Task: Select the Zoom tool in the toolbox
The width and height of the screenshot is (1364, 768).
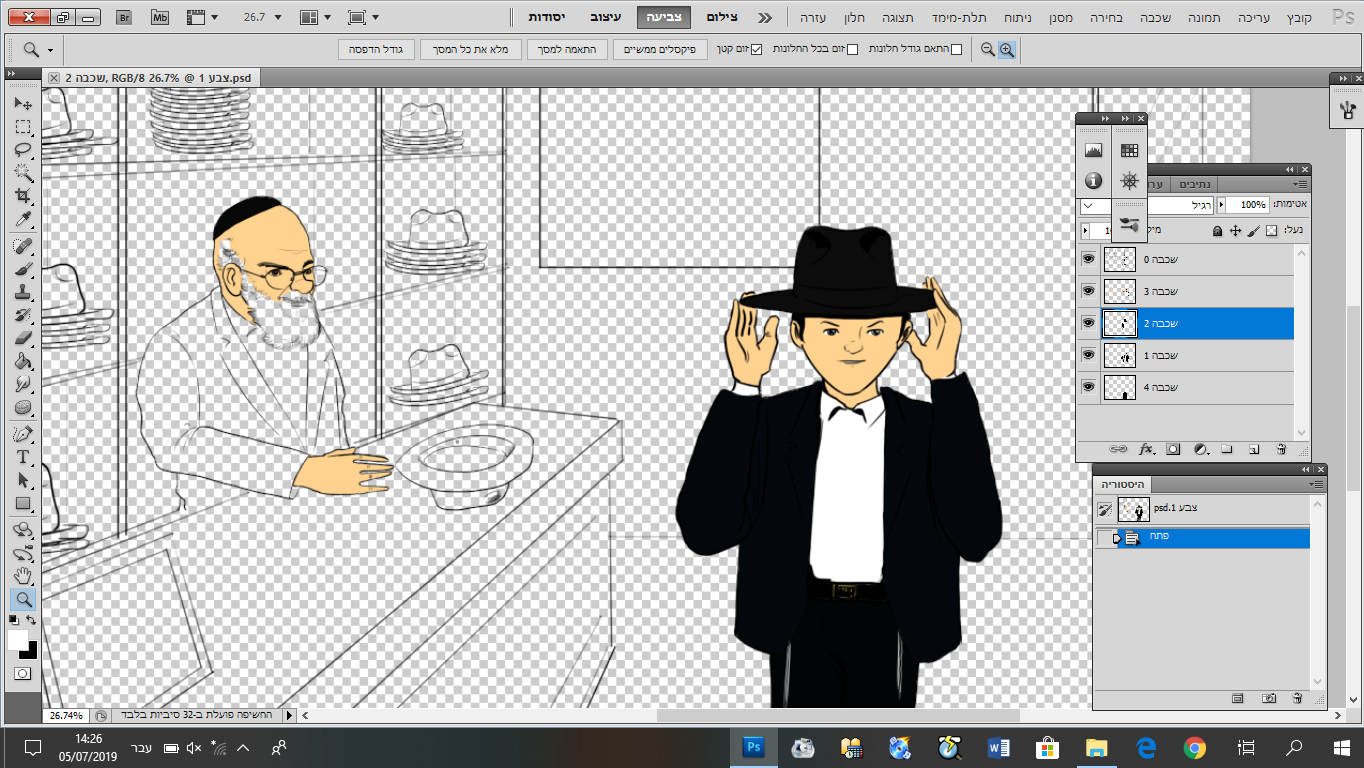Action: point(23,599)
